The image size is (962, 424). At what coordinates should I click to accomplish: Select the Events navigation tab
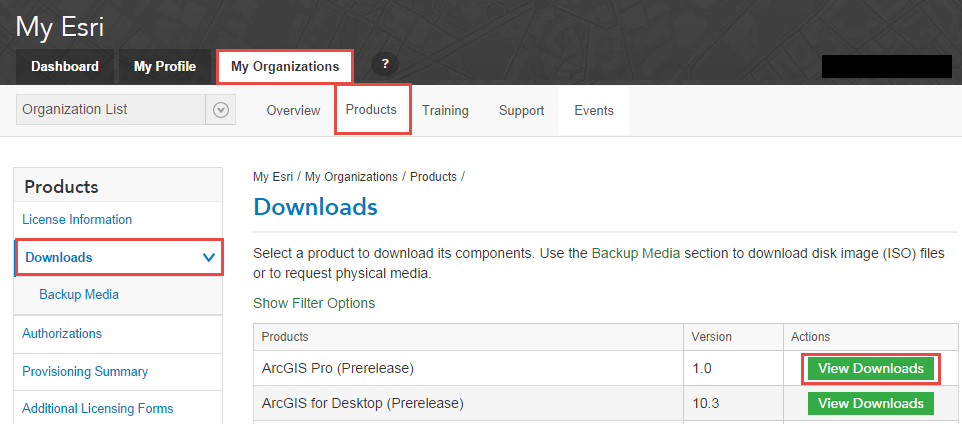click(x=594, y=111)
